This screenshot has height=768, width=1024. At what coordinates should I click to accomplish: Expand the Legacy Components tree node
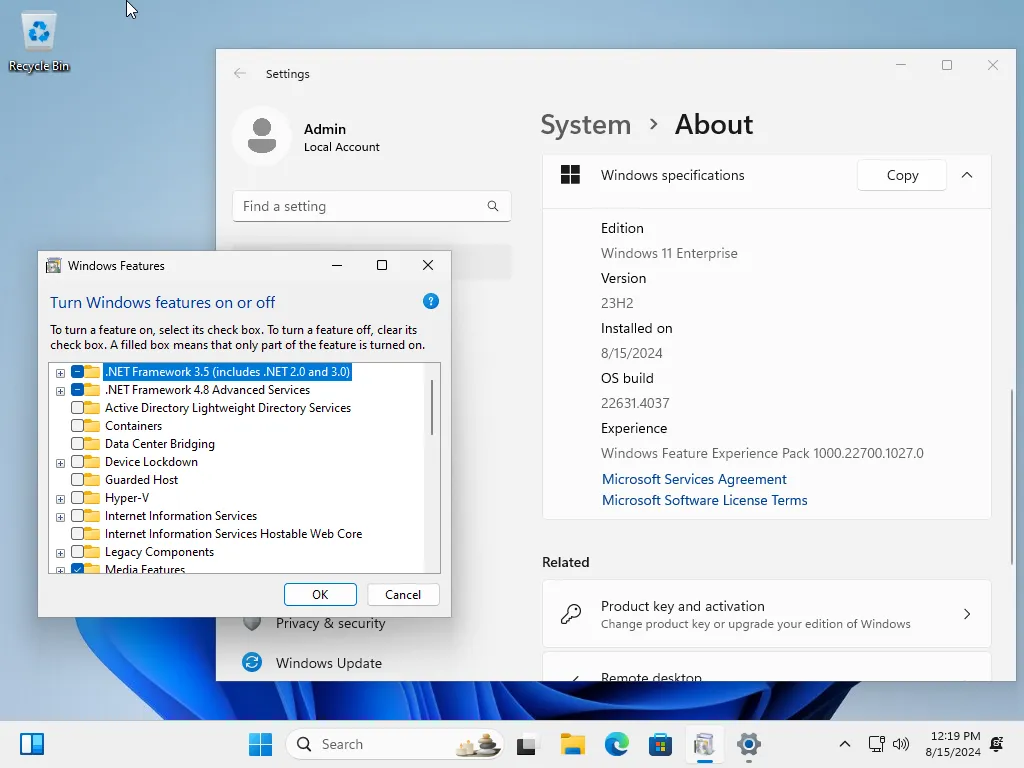[x=60, y=553]
